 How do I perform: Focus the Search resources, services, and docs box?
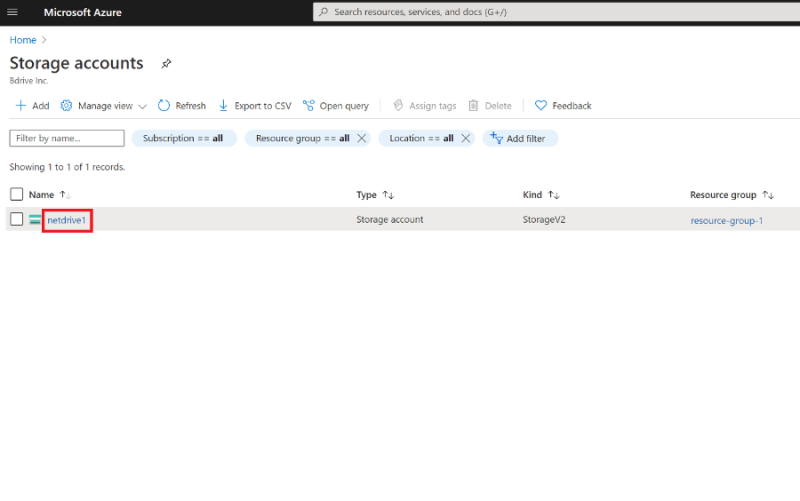[556, 12]
